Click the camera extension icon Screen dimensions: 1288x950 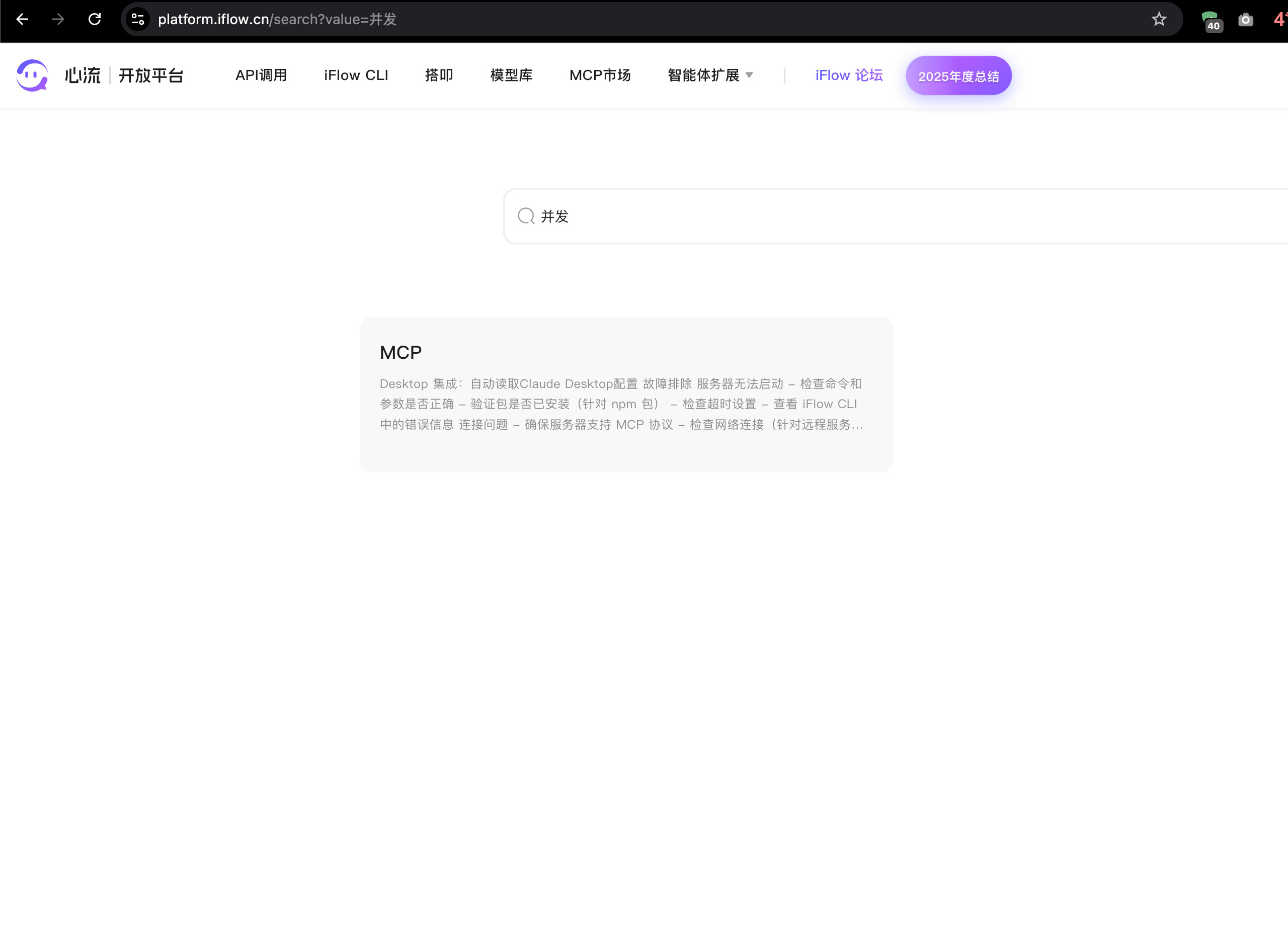click(x=1245, y=20)
